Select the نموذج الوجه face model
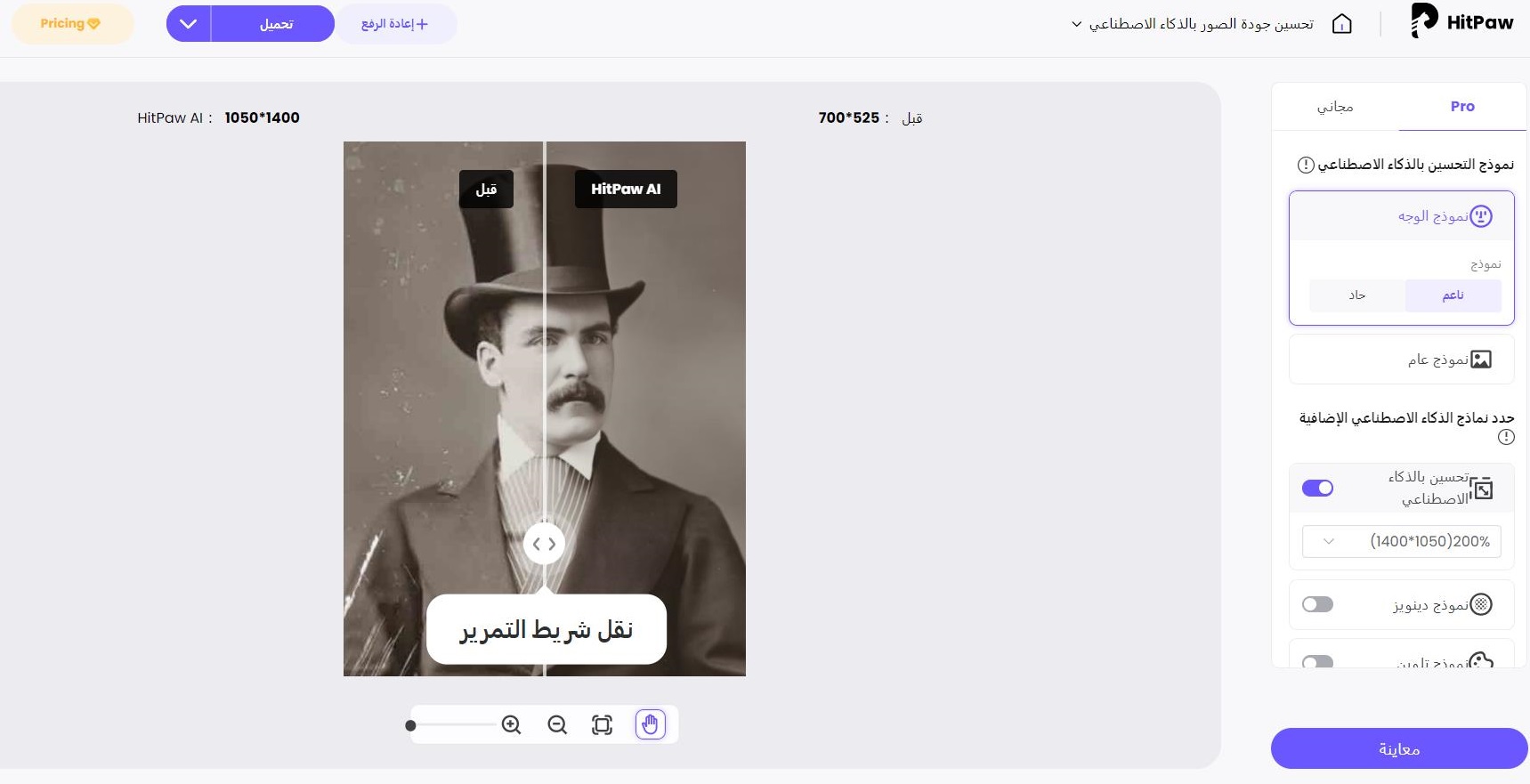This screenshot has height=784, width=1530. 1401,216
